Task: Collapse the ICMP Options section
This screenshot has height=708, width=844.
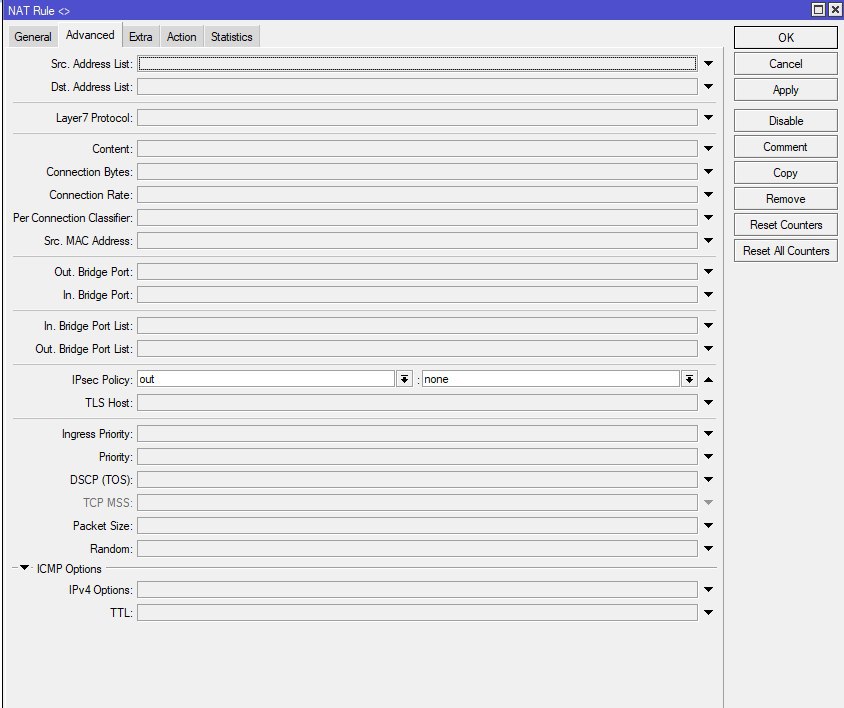Action: point(24,568)
